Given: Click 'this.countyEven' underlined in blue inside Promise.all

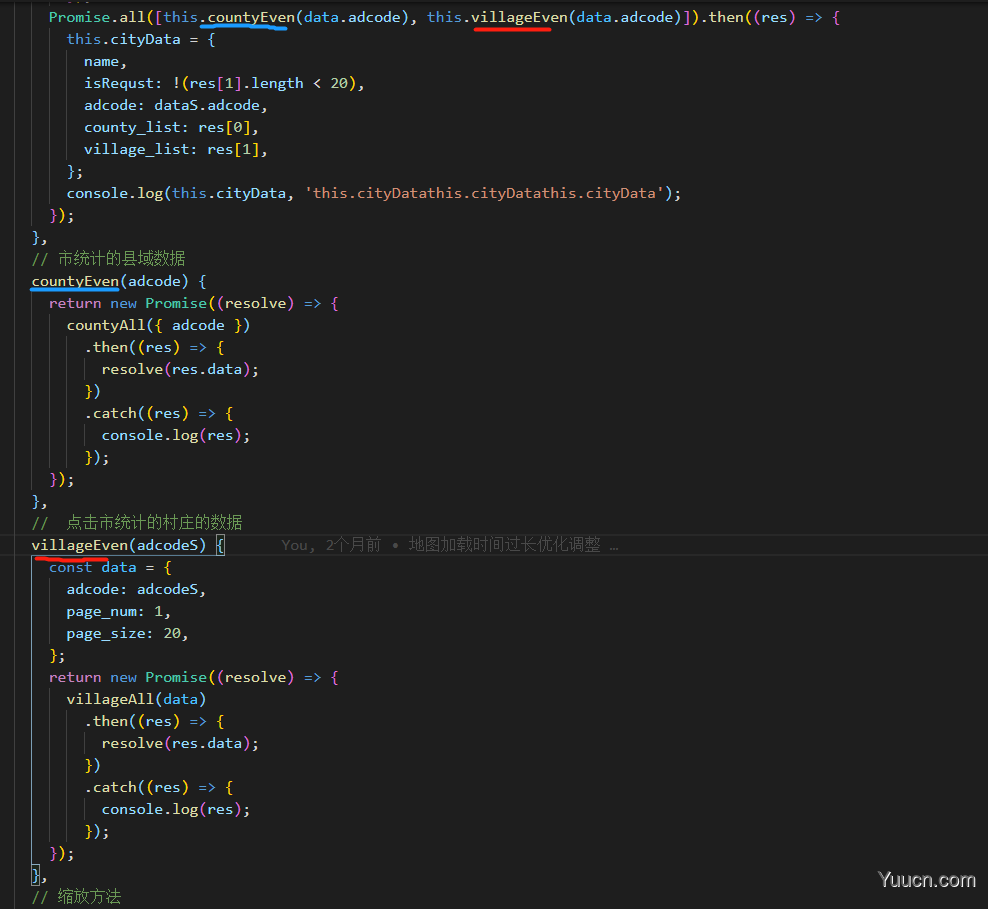Looking at the screenshot, I should (229, 18).
